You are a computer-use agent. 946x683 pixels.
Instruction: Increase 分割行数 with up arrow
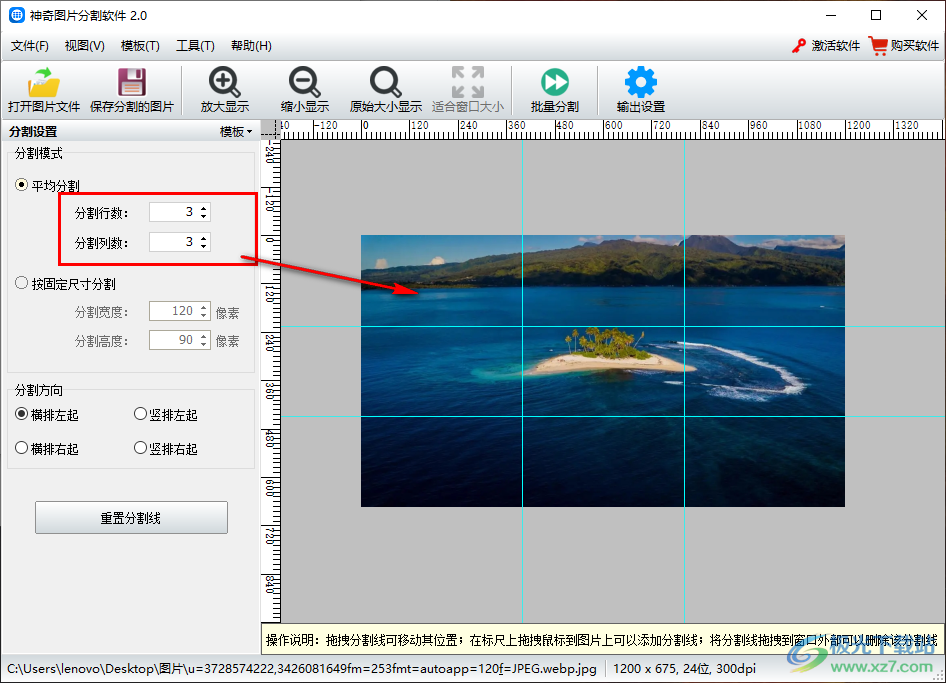point(204,208)
